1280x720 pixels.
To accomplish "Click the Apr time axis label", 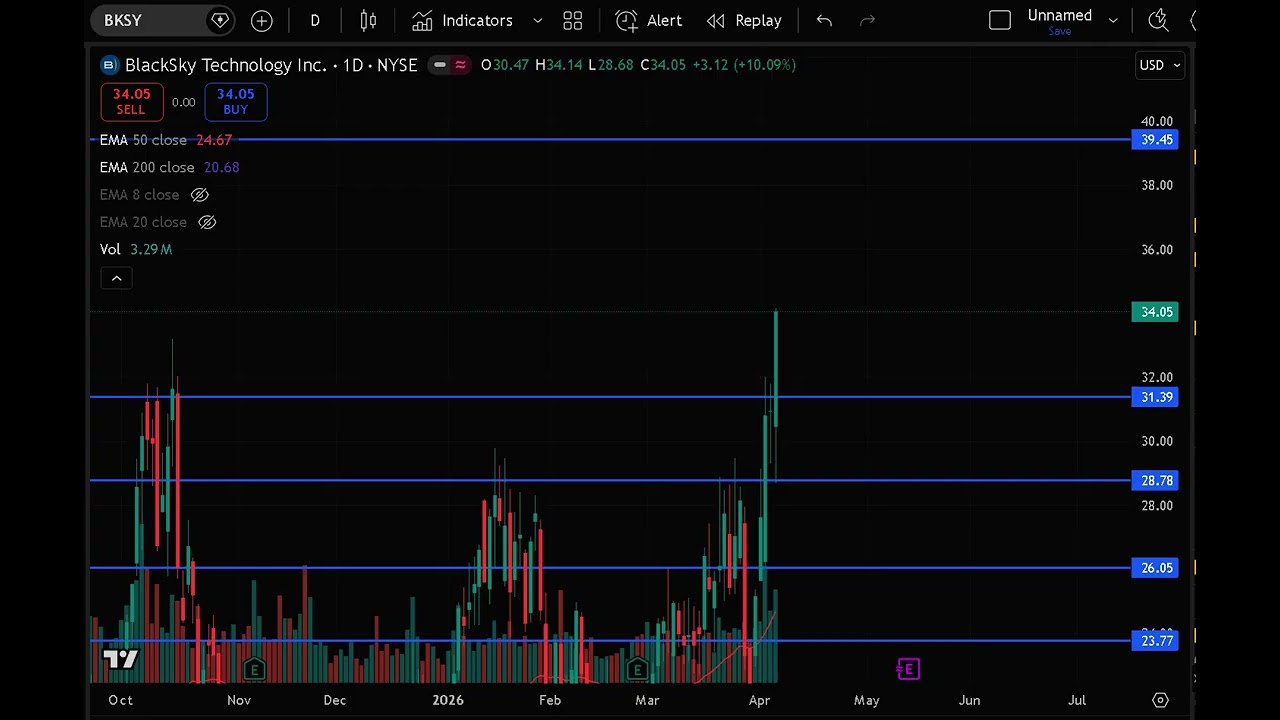I will click(759, 700).
